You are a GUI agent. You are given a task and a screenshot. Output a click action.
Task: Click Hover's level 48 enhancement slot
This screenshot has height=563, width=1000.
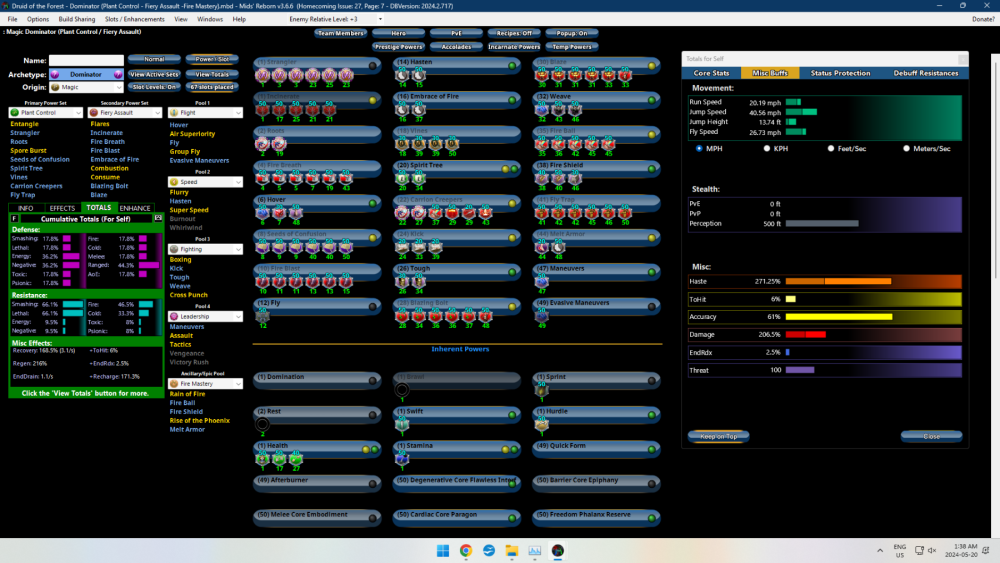pos(295,212)
